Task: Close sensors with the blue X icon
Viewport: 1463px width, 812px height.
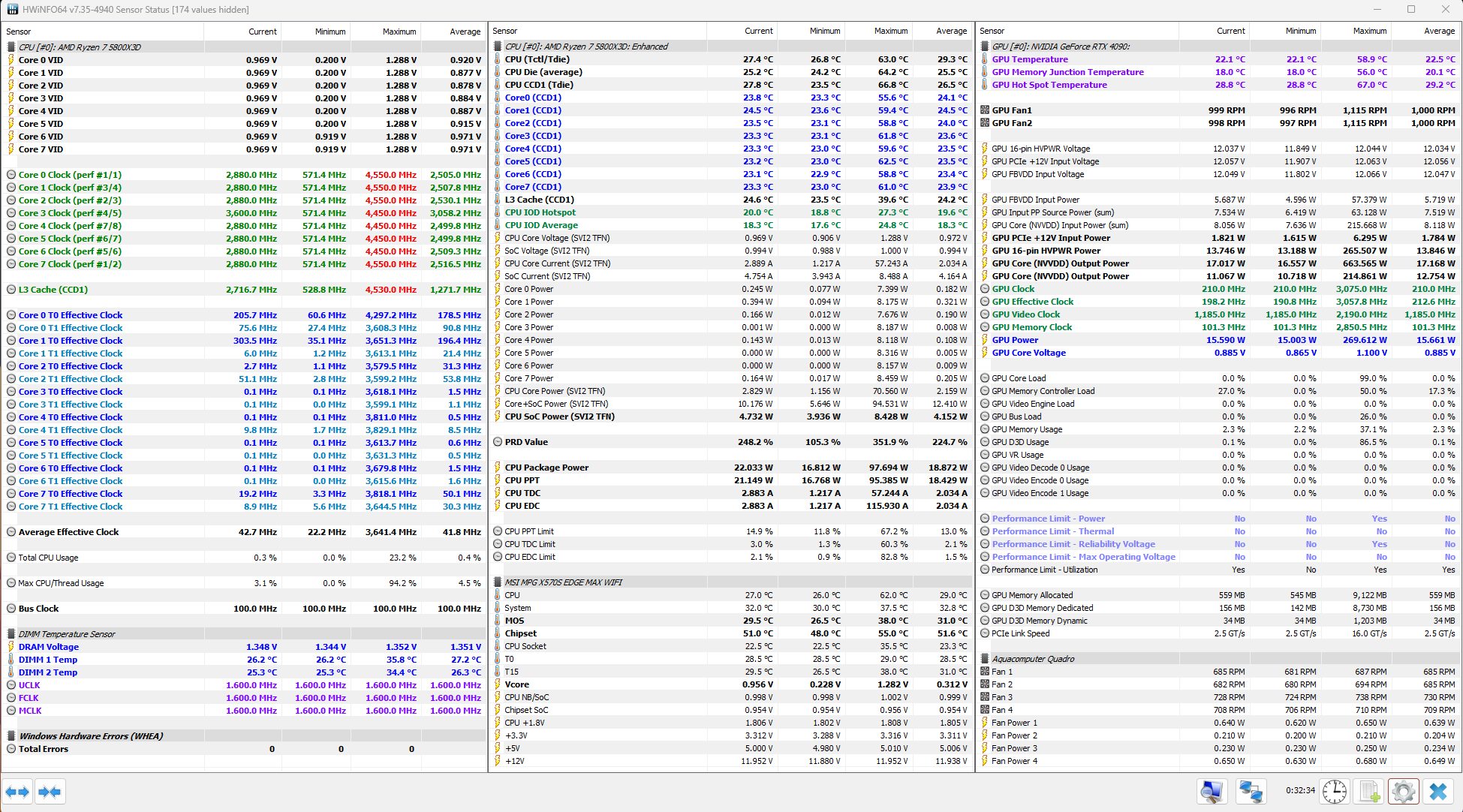Action: pos(1438,791)
